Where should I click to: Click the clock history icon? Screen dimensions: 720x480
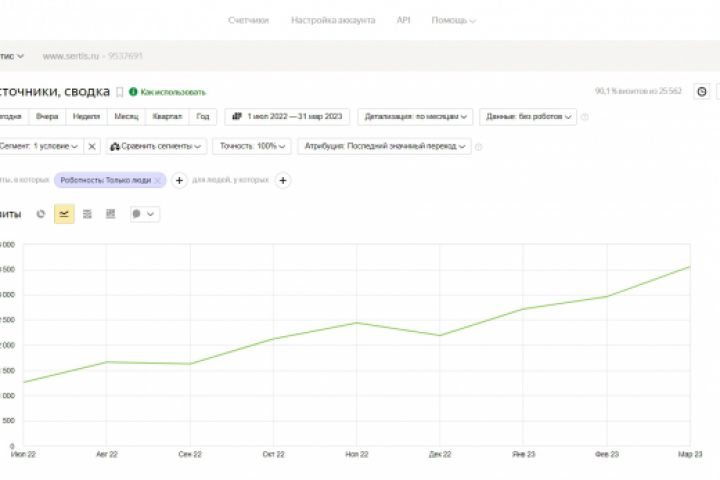(702, 91)
